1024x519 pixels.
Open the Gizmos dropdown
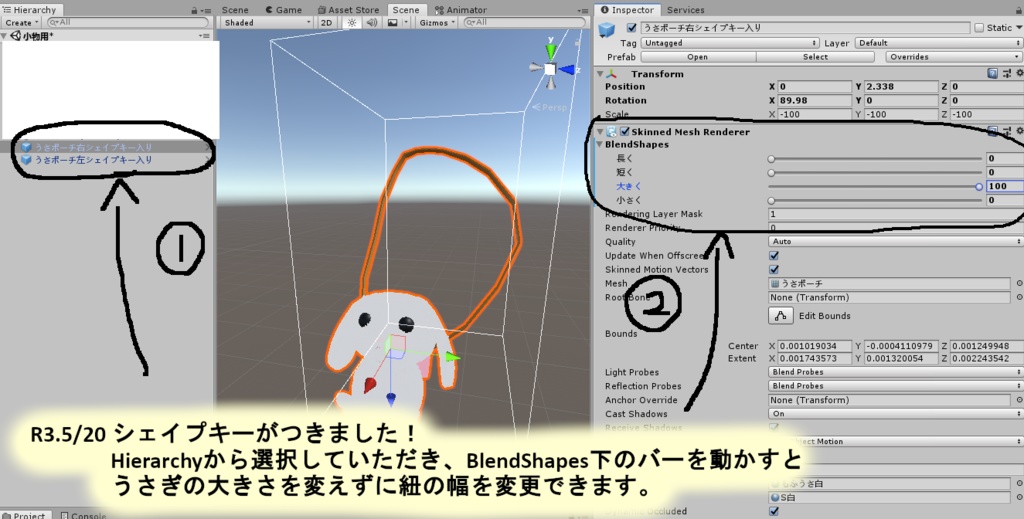click(436, 22)
